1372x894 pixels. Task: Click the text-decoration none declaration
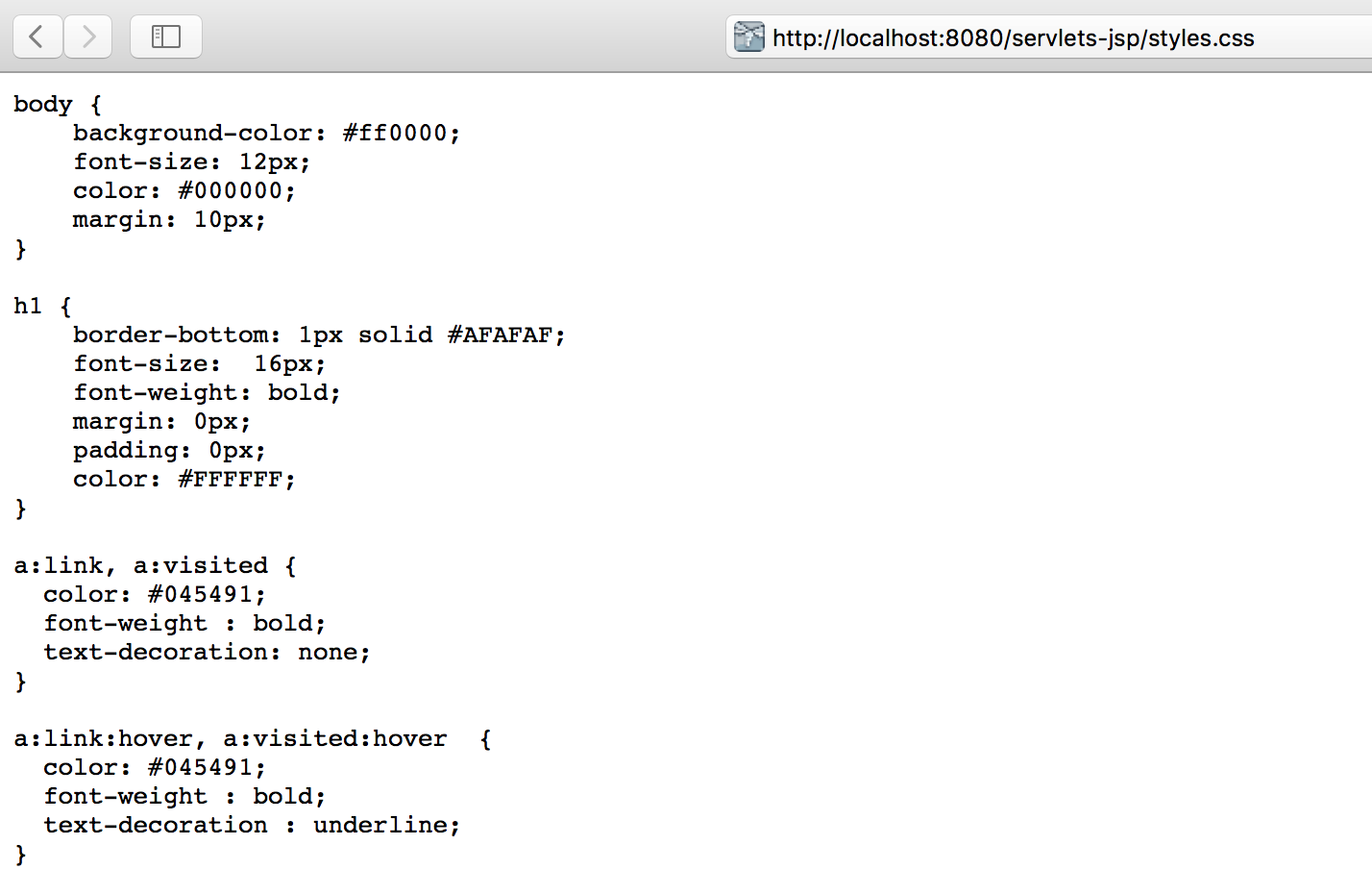[x=207, y=652]
